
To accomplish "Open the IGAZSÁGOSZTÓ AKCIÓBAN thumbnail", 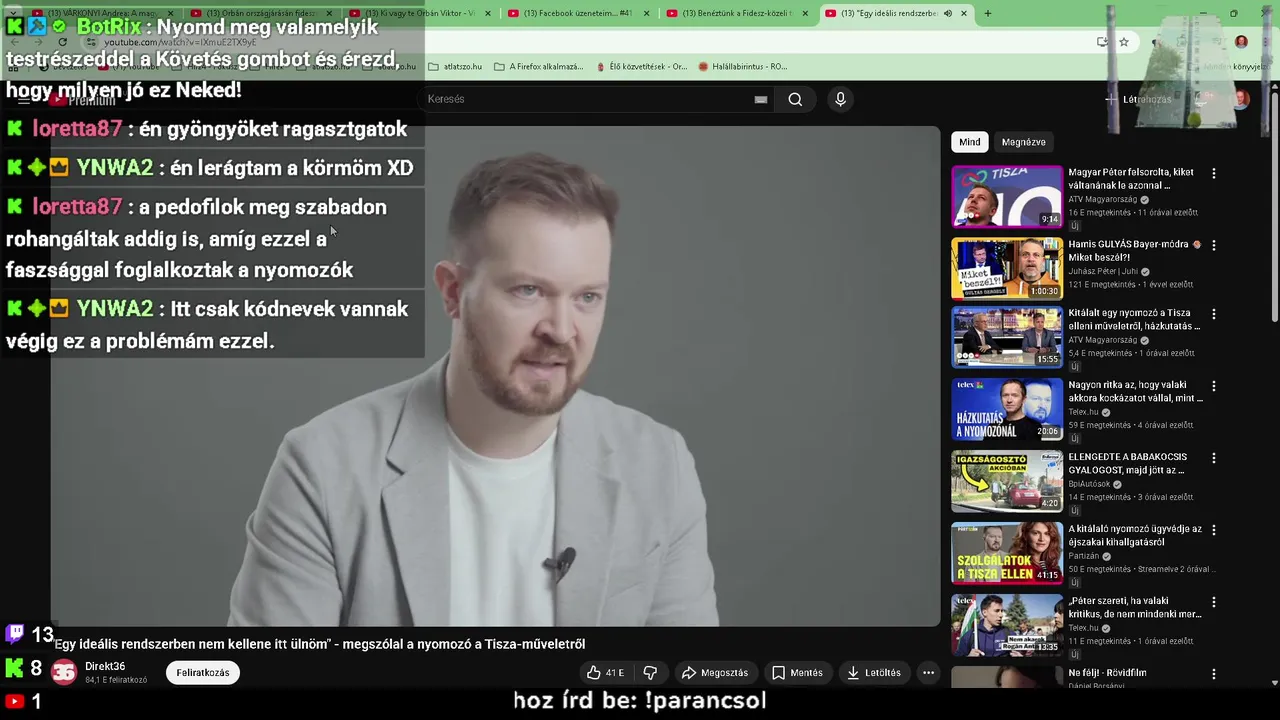I will [x=1007, y=482].
